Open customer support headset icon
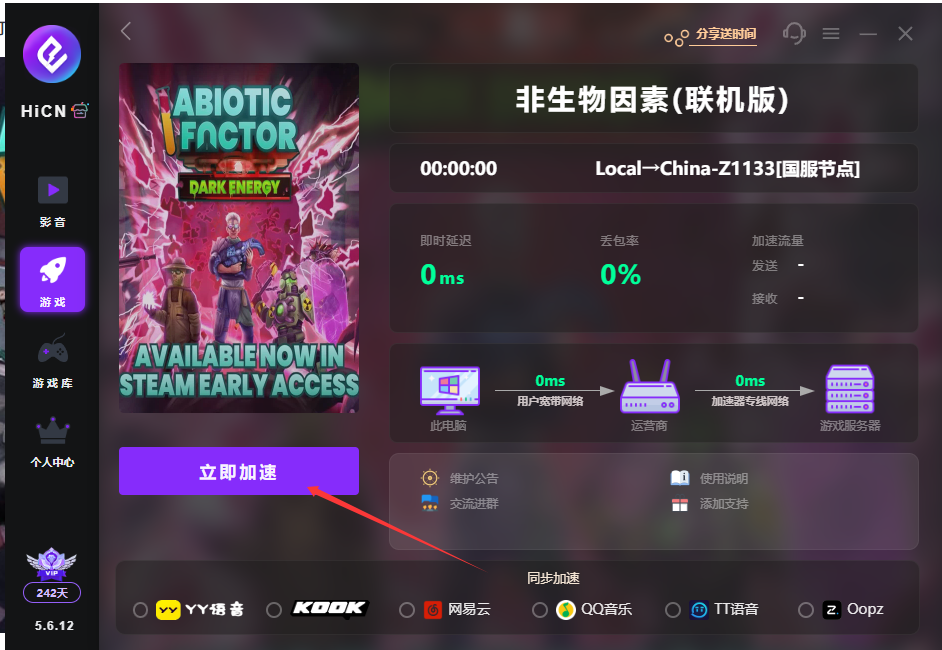This screenshot has width=942, height=650. (794, 33)
